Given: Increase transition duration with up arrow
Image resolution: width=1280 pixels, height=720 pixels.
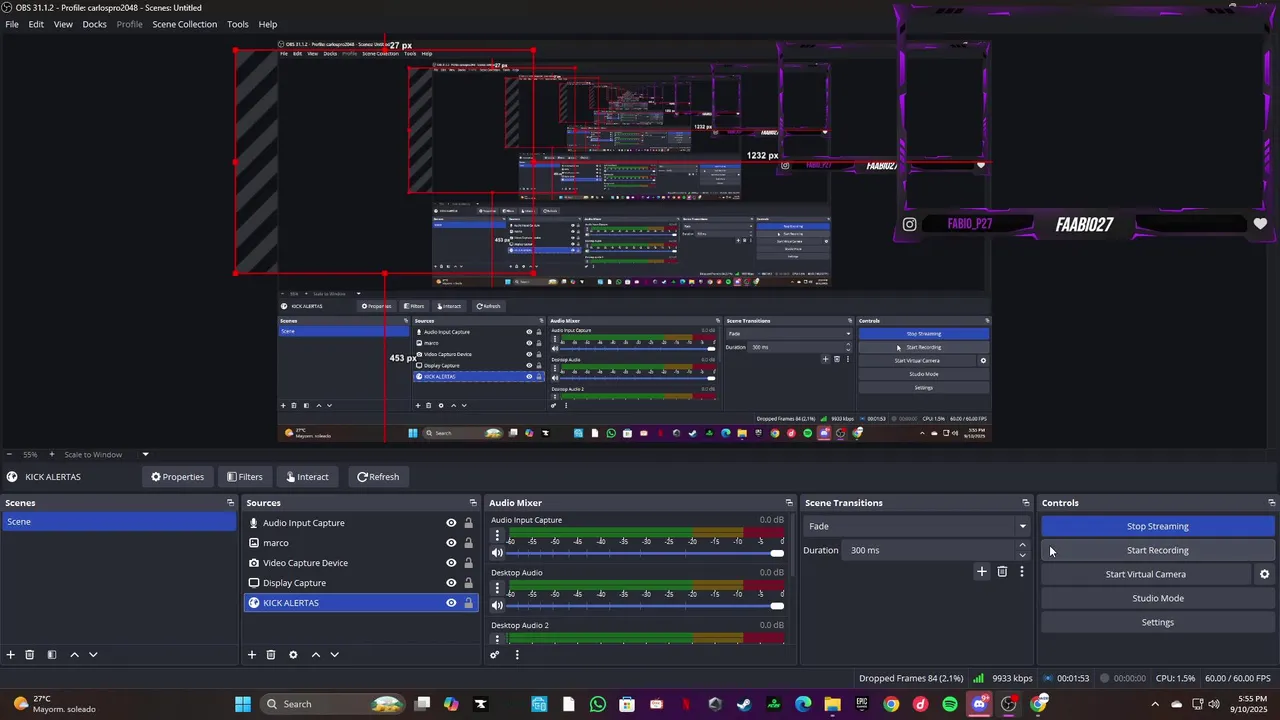Looking at the screenshot, I should [x=1022, y=545].
